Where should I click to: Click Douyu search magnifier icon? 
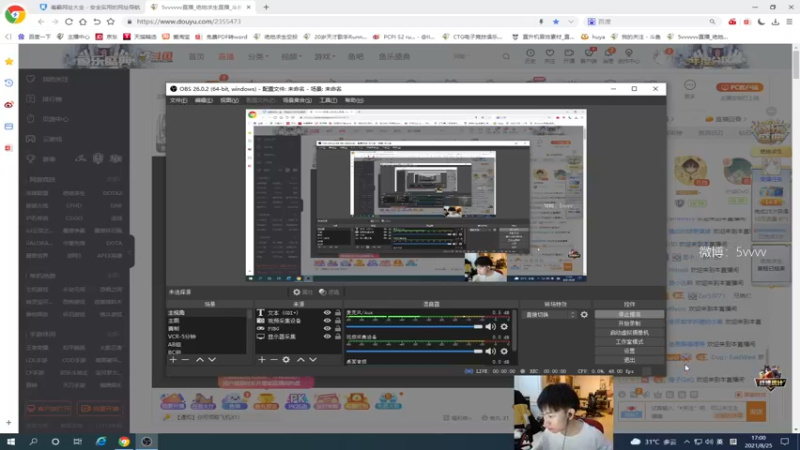[x=506, y=56]
